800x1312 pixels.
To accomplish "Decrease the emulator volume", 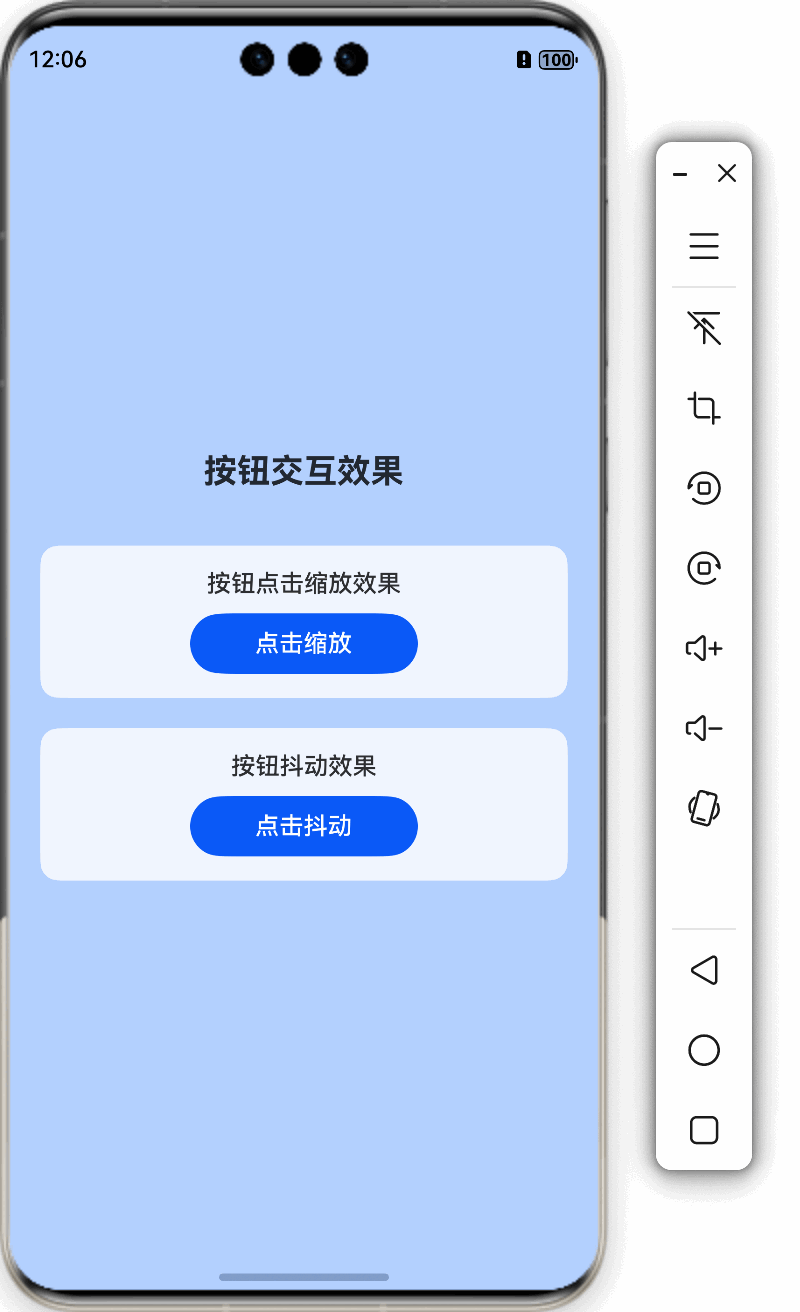I will click(x=704, y=728).
